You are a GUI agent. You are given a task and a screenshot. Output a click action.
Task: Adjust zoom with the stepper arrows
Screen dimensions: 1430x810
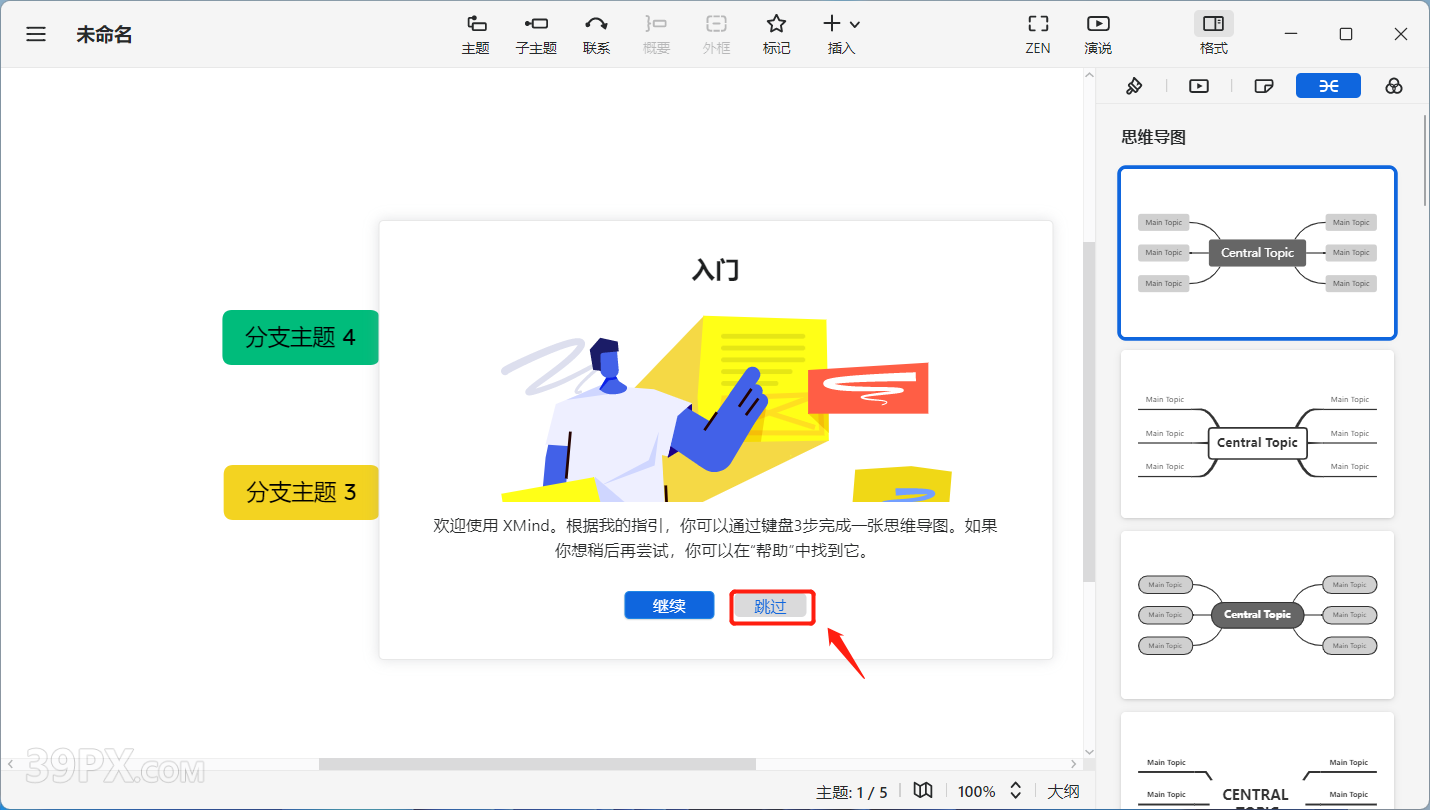(x=1015, y=791)
